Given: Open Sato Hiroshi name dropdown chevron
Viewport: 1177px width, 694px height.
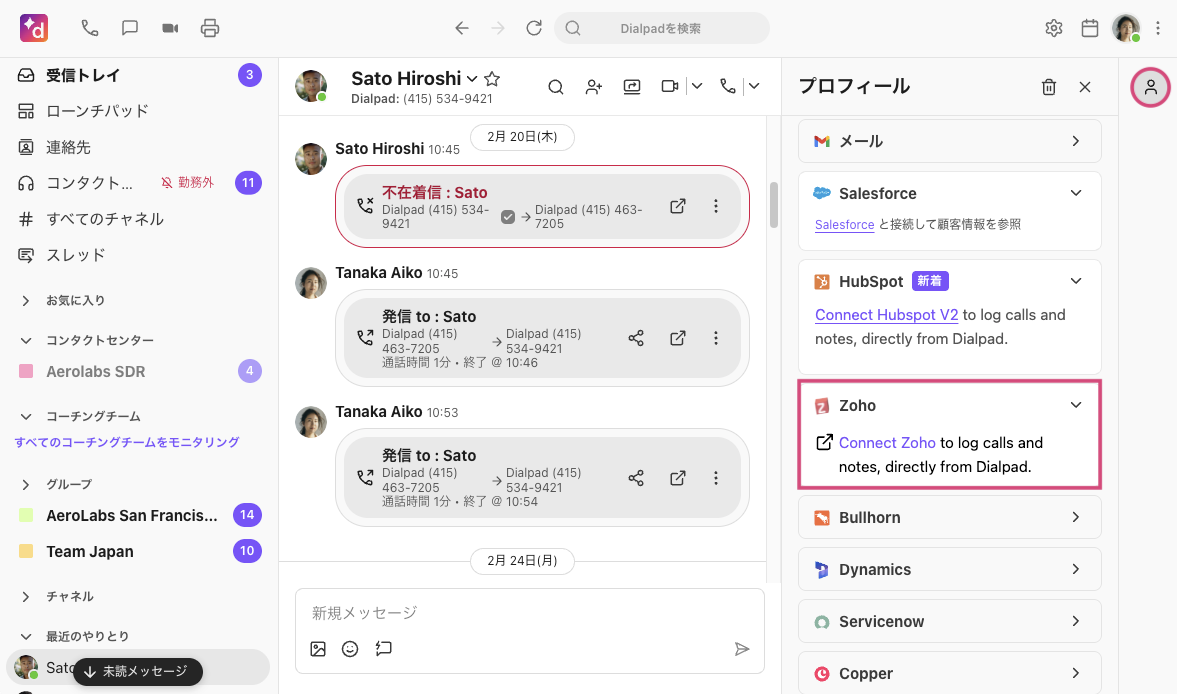Looking at the screenshot, I should (471, 79).
